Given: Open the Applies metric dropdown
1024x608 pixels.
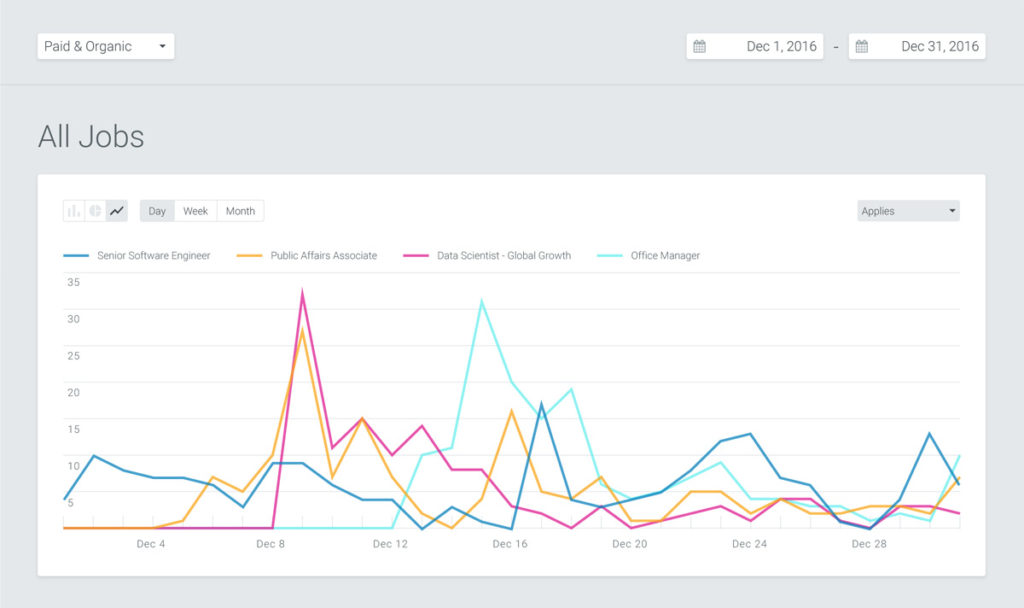Looking at the screenshot, I should [x=908, y=211].
